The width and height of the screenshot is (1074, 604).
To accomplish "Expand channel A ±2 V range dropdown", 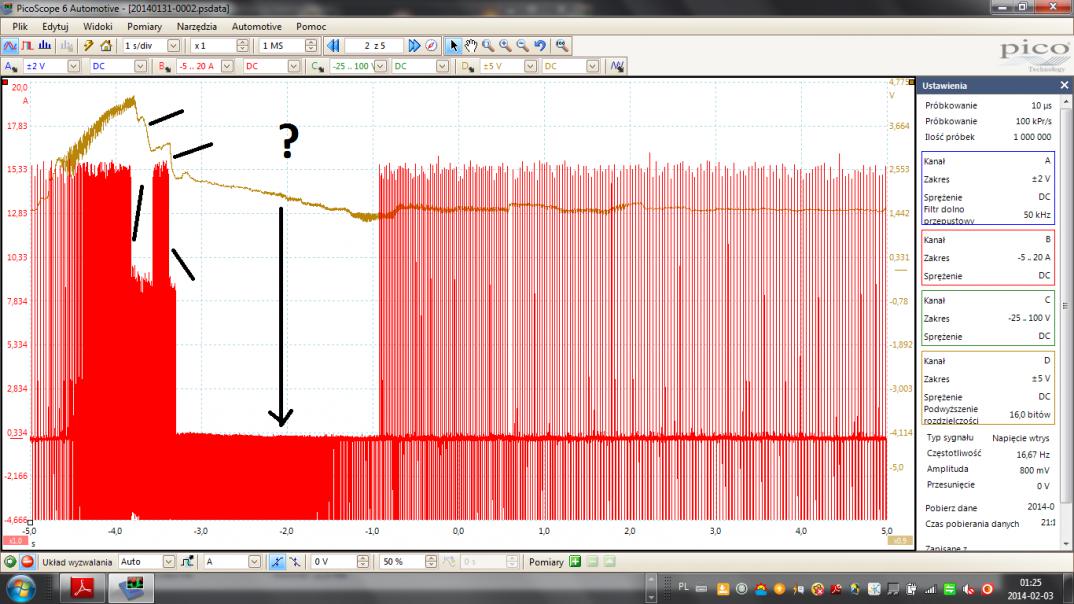I will [x=72, y=66].
